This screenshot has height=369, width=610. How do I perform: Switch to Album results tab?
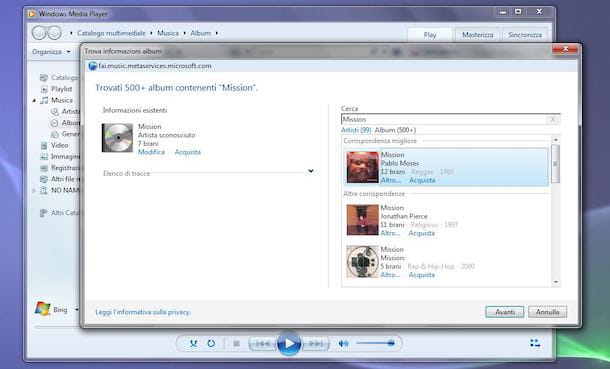pos(395,130)
